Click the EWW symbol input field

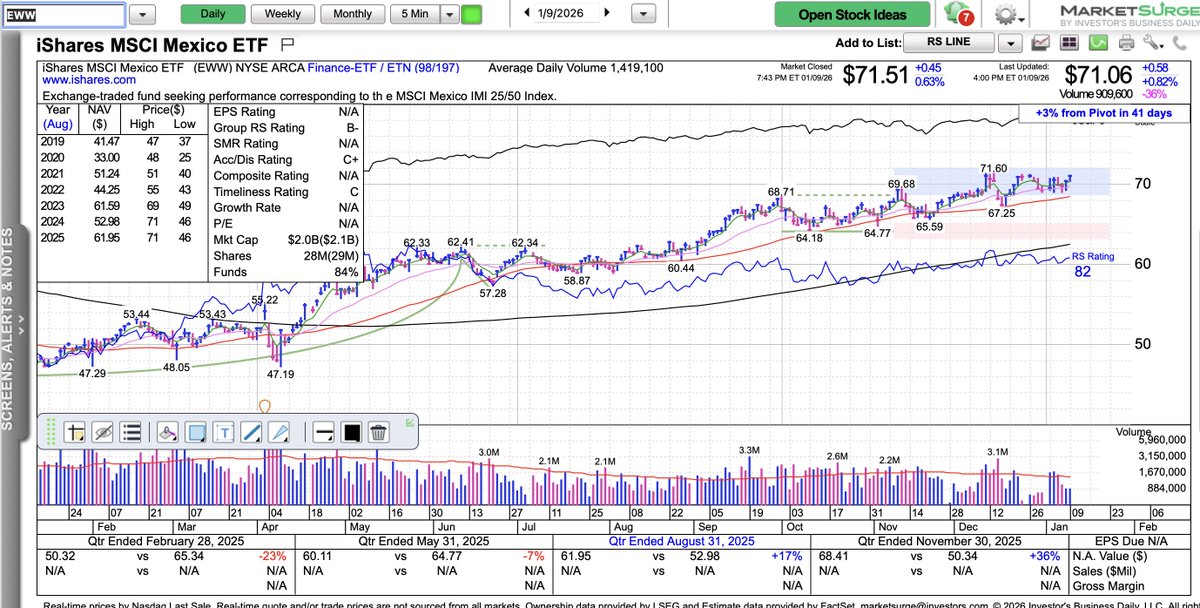click(63, 14)
